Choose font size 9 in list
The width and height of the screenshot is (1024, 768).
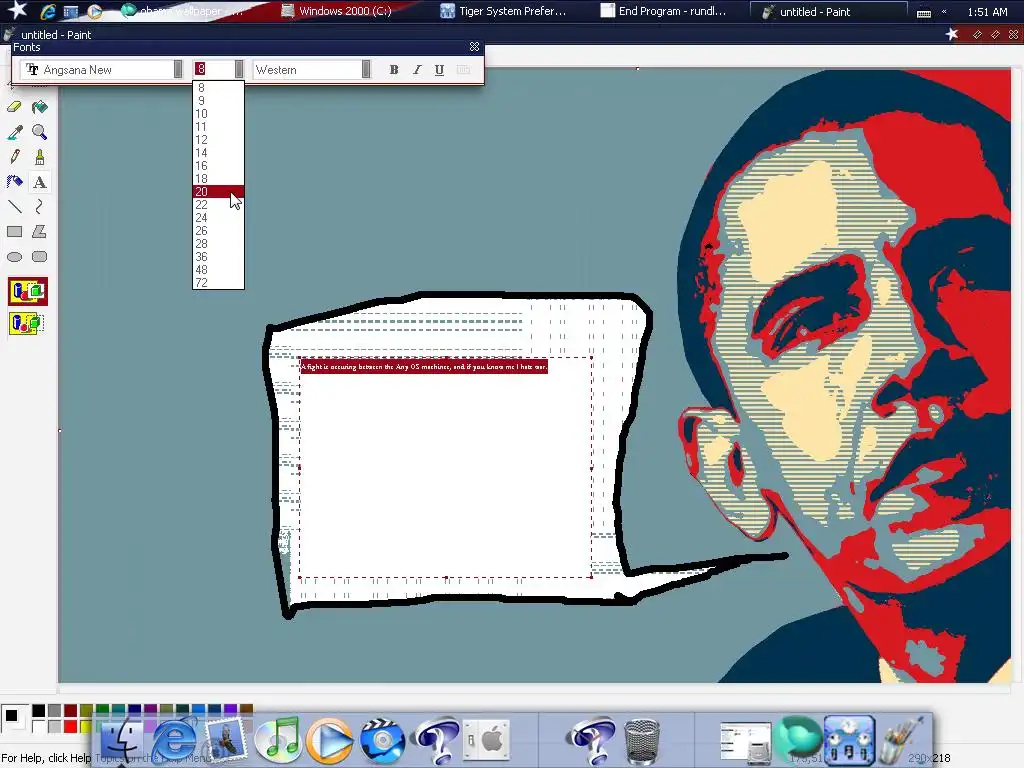218,101
